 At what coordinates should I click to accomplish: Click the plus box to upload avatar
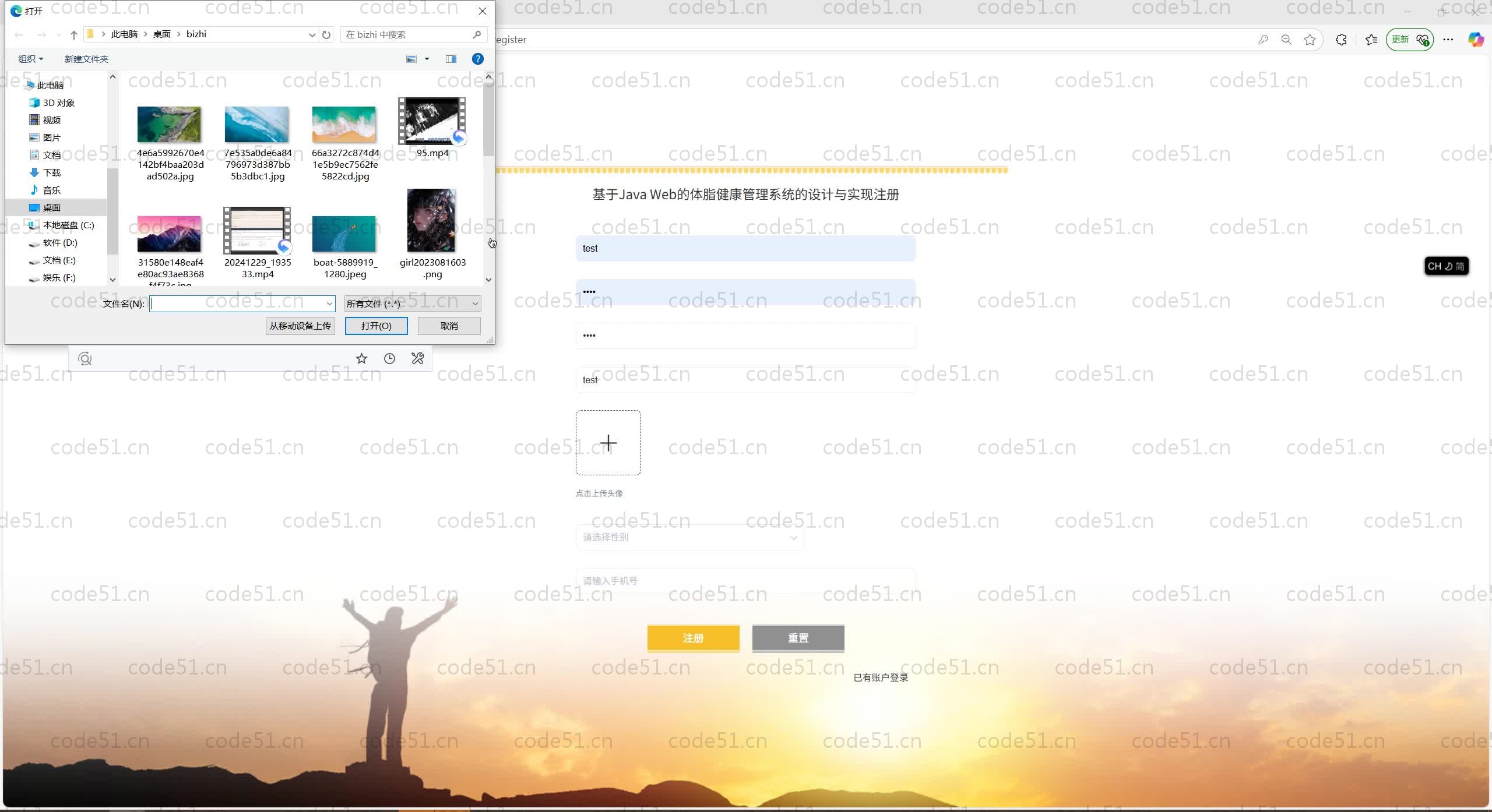[608, 443]
